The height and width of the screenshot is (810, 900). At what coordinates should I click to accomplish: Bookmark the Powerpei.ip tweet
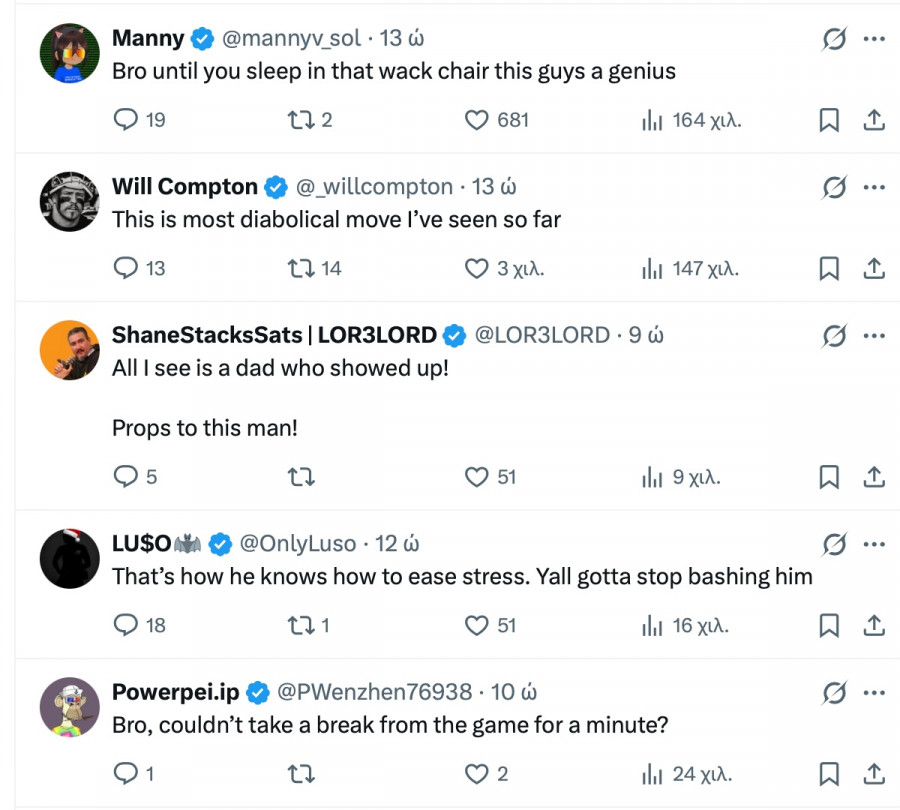tap(829, 773)
